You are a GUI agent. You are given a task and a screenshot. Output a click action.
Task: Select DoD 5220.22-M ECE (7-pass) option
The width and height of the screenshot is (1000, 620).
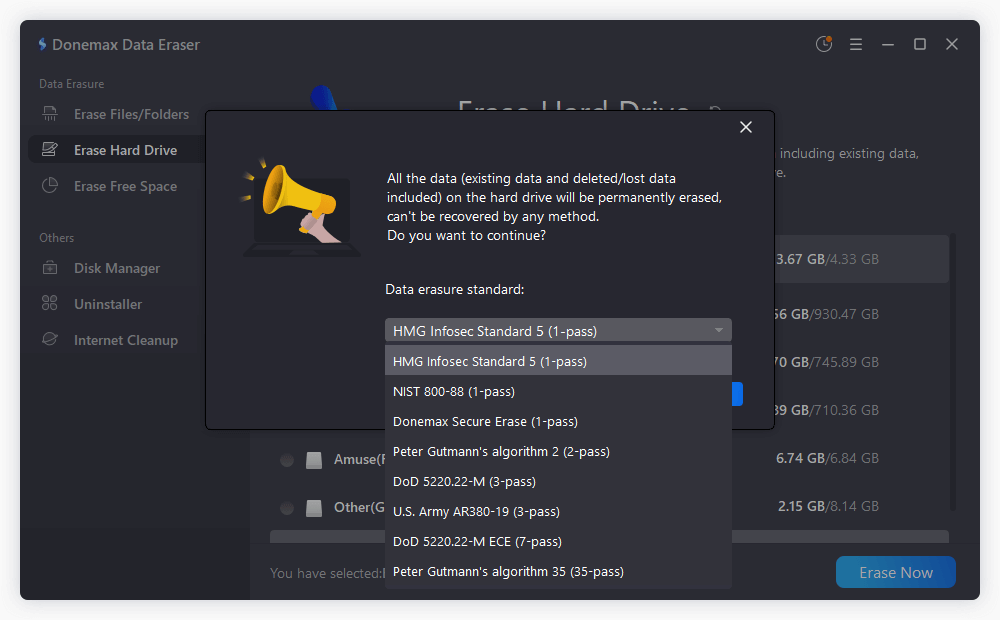[x=477, y=541]
